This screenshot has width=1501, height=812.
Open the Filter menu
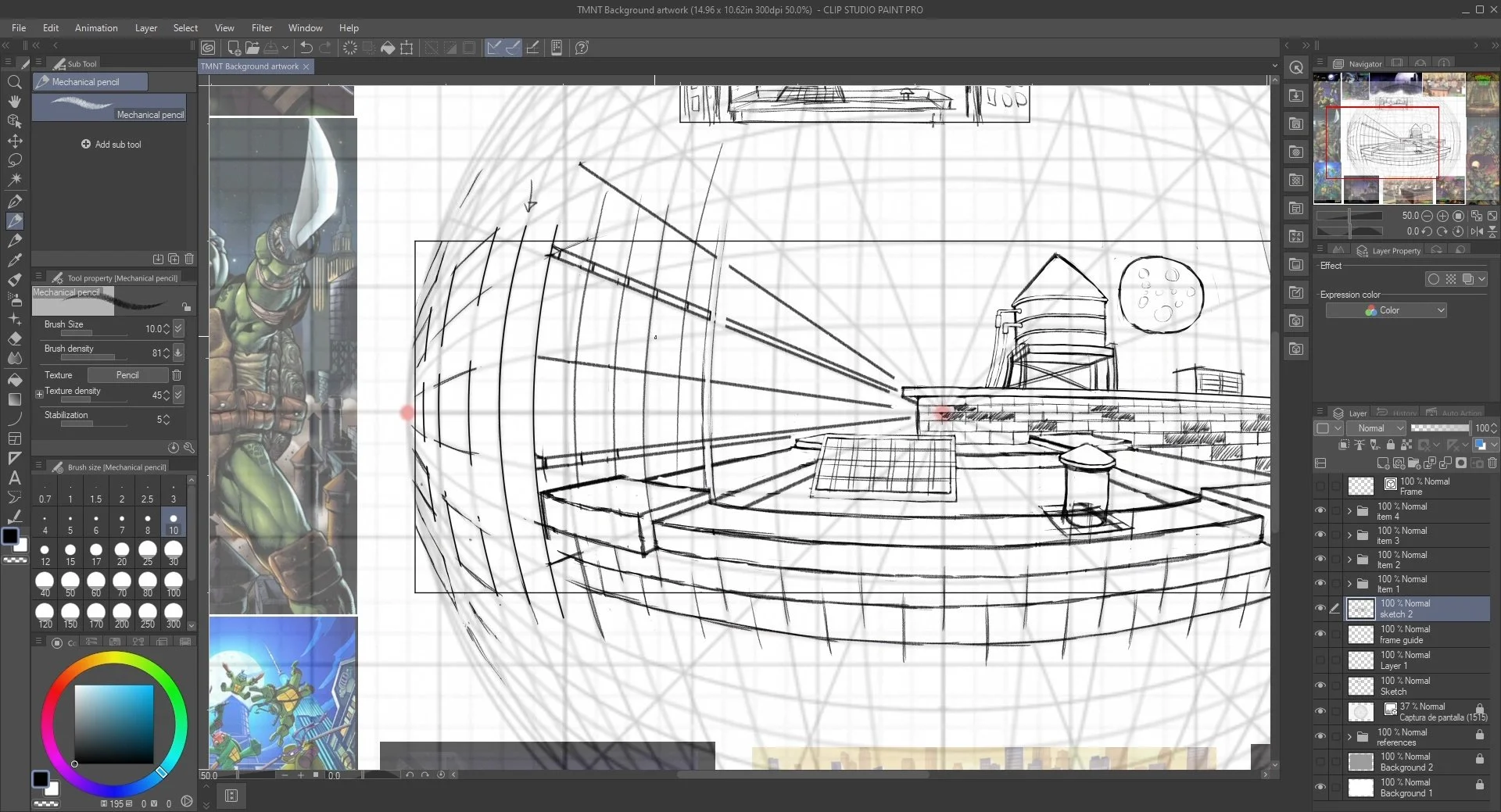262,28
